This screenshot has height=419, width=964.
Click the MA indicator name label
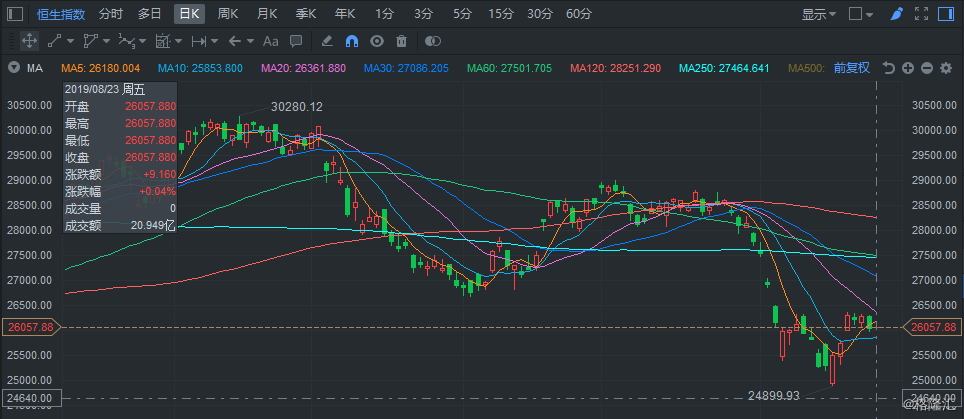pyautogui.click(x=34, y=68)
